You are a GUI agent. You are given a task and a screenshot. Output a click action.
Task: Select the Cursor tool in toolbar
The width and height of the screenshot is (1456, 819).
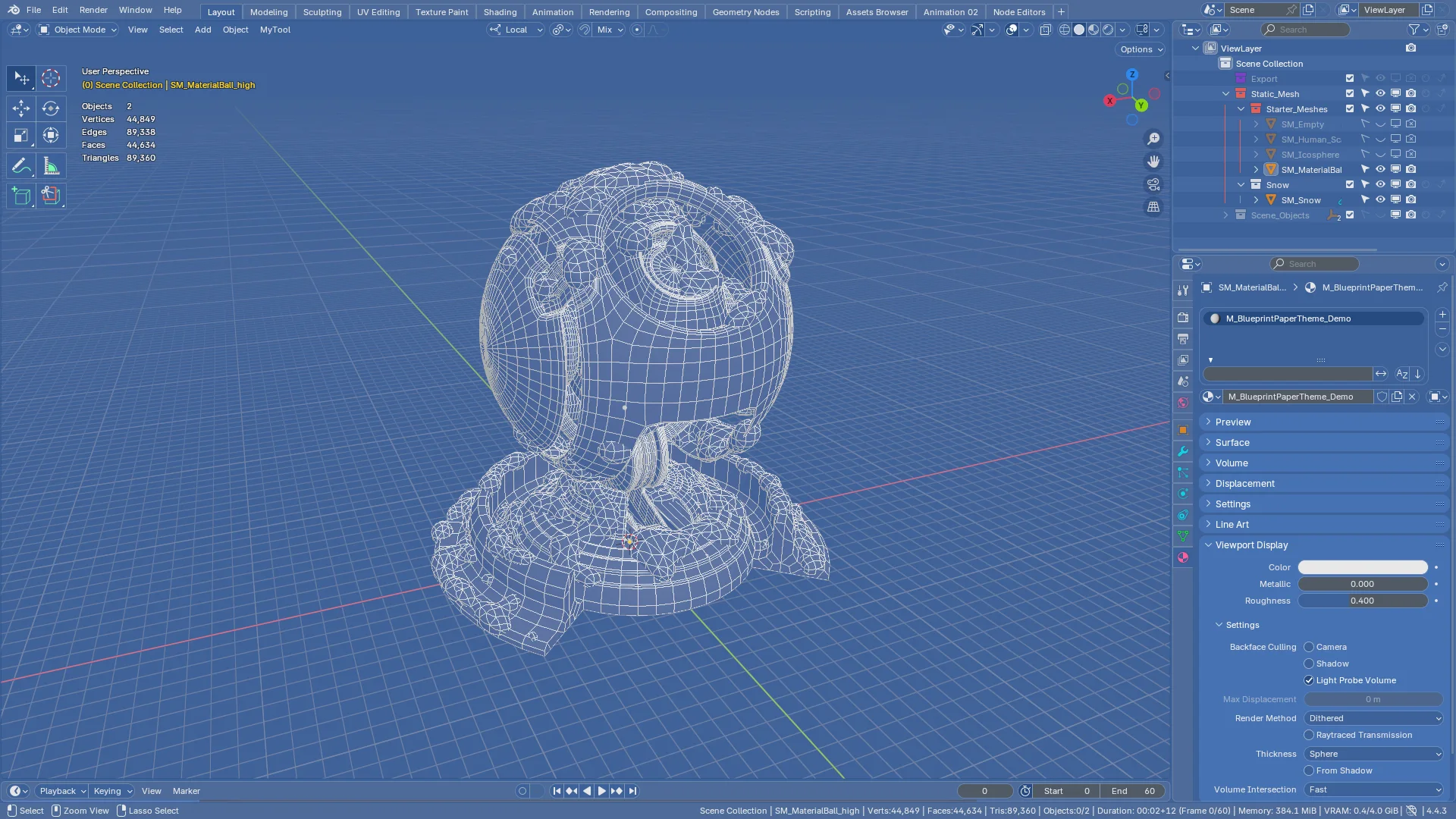[51, 78]
